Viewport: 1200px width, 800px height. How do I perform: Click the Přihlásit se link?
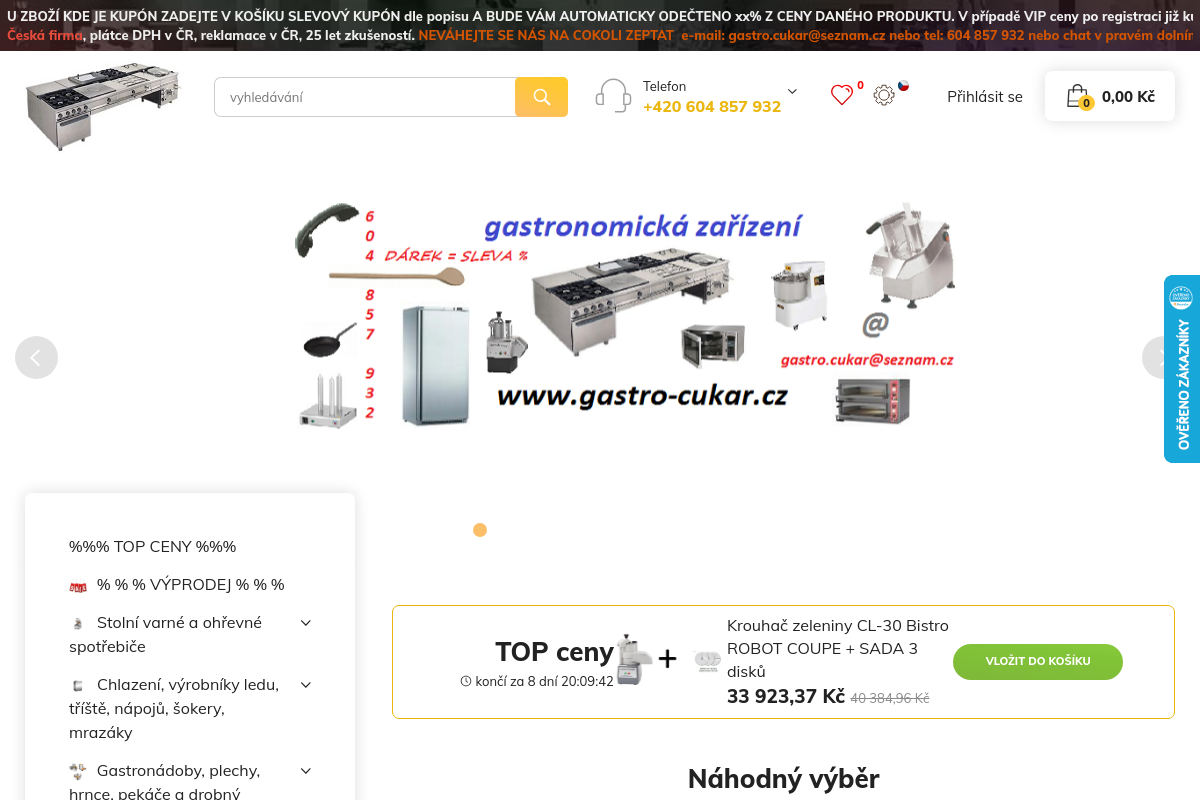point(984,96)
